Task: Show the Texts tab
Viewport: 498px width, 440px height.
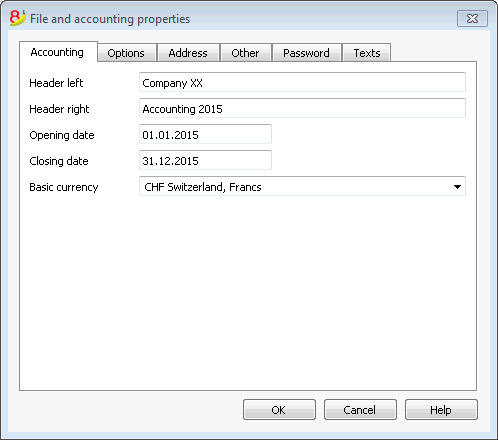Action: point(367,53)
